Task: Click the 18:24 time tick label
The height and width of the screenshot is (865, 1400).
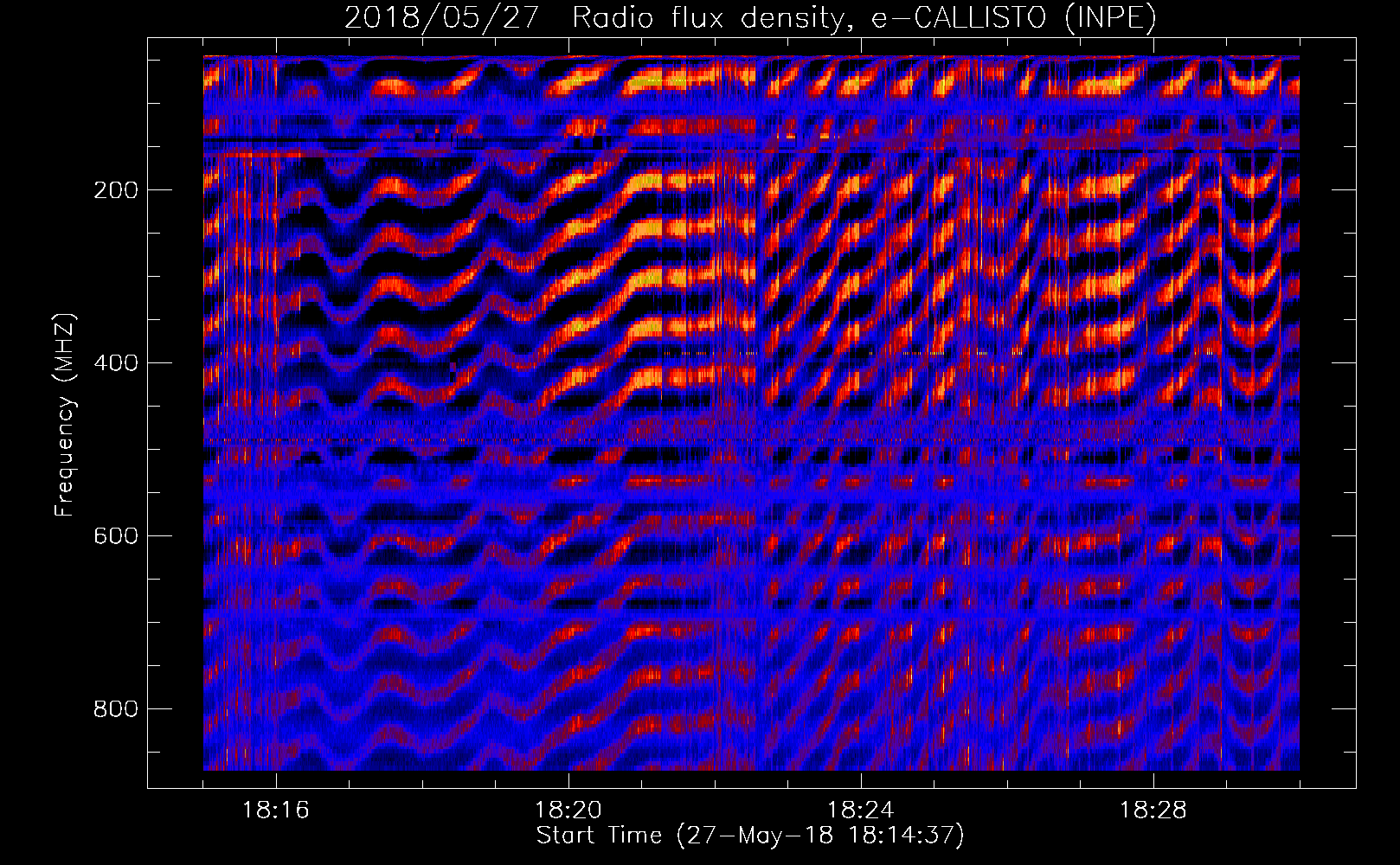Action: 861,811
